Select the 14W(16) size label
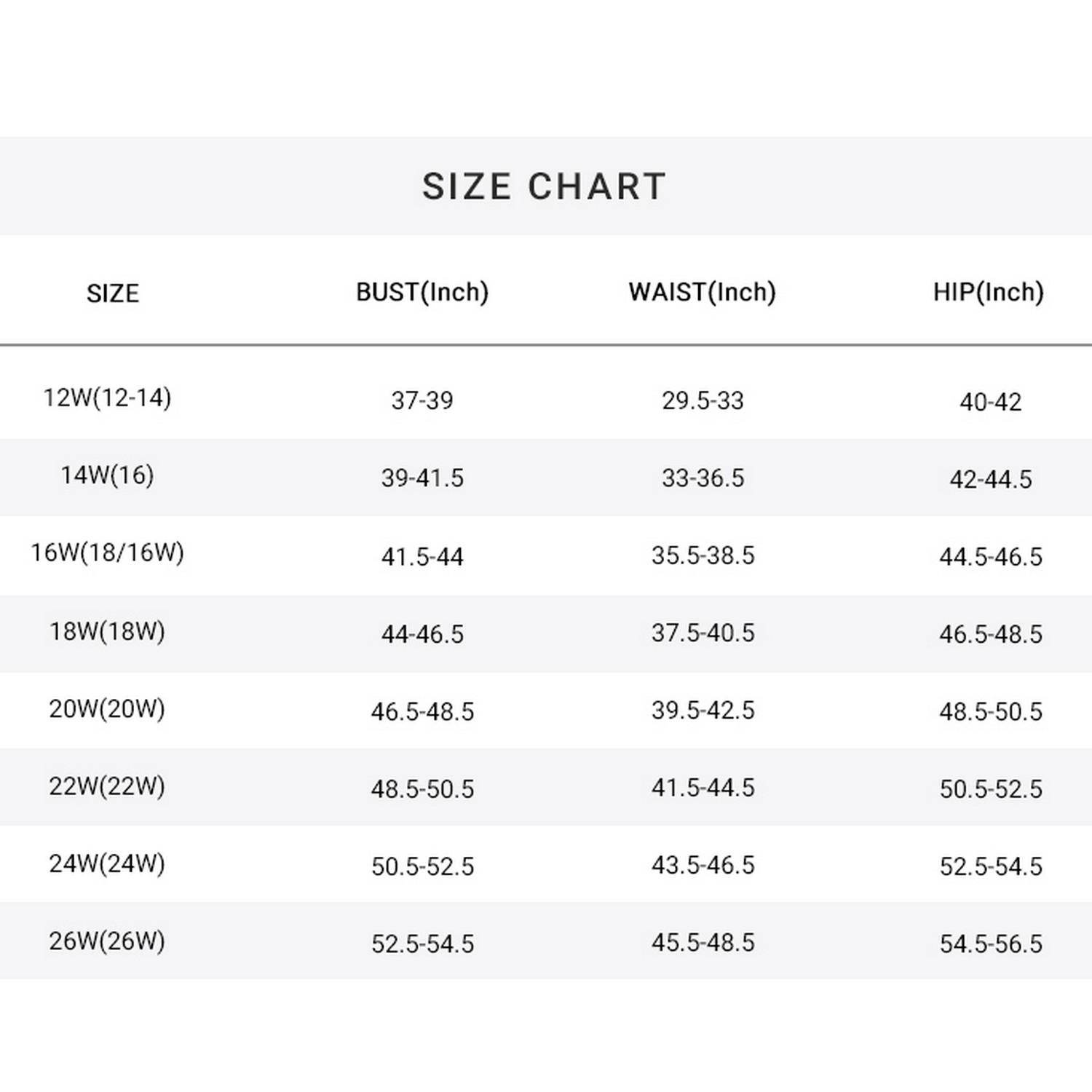 [x=107, y=475]
